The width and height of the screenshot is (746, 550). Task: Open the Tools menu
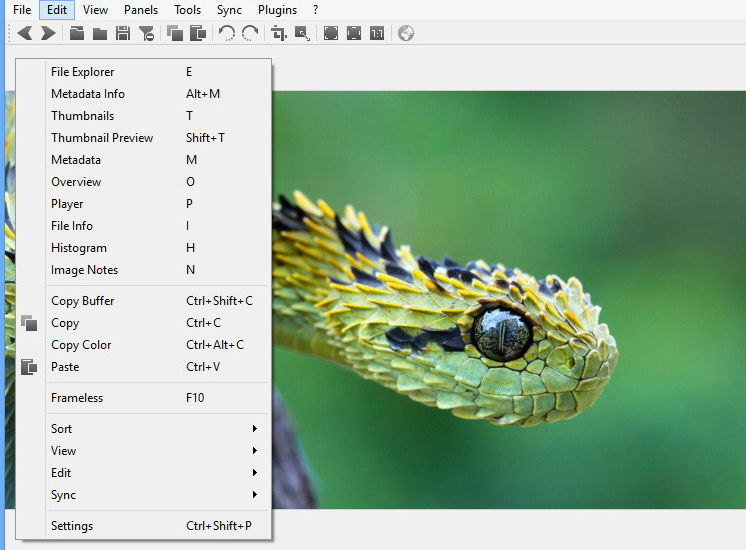tap(187, 10)
